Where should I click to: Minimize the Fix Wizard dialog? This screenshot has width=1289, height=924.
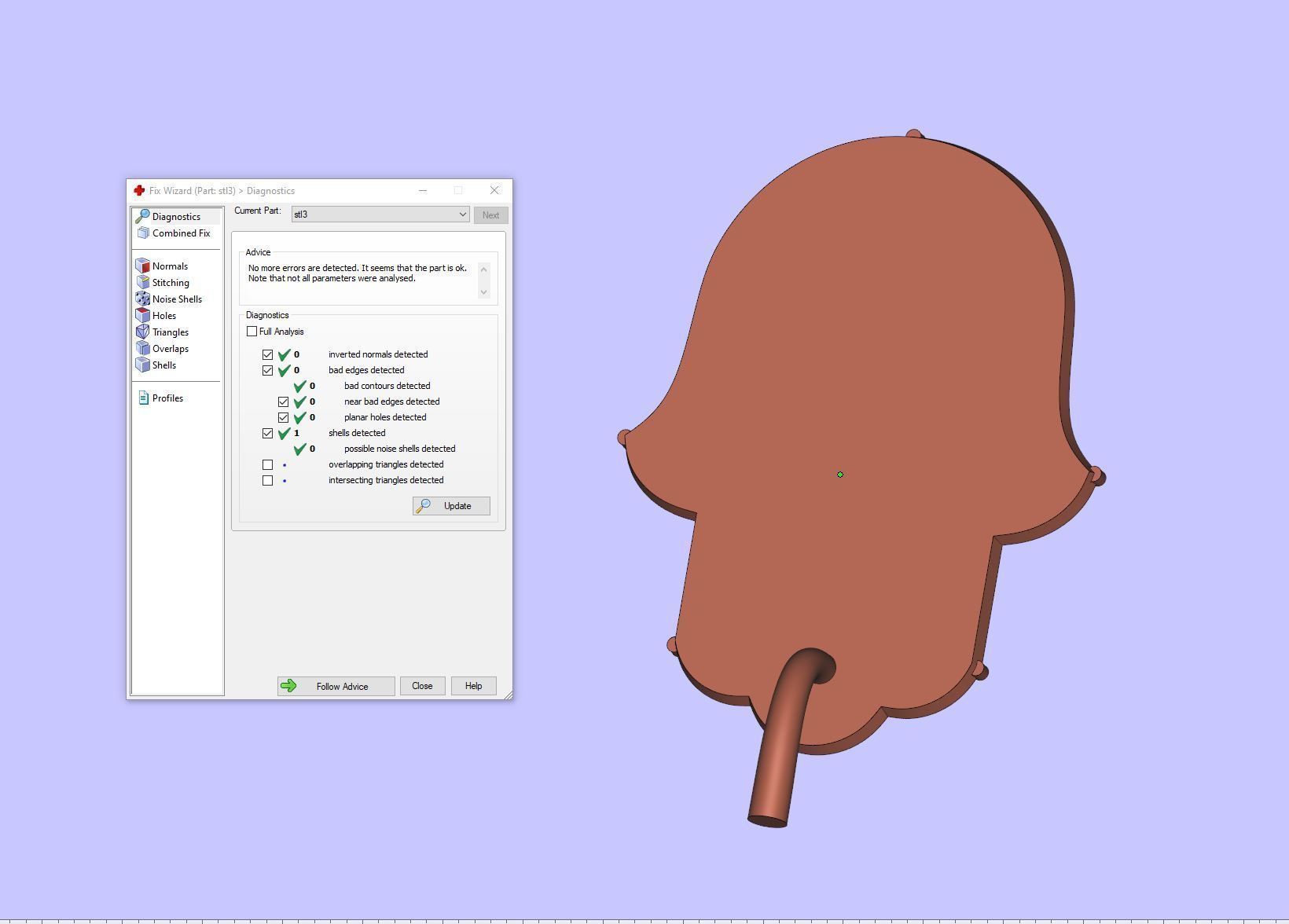click(423, 190)
